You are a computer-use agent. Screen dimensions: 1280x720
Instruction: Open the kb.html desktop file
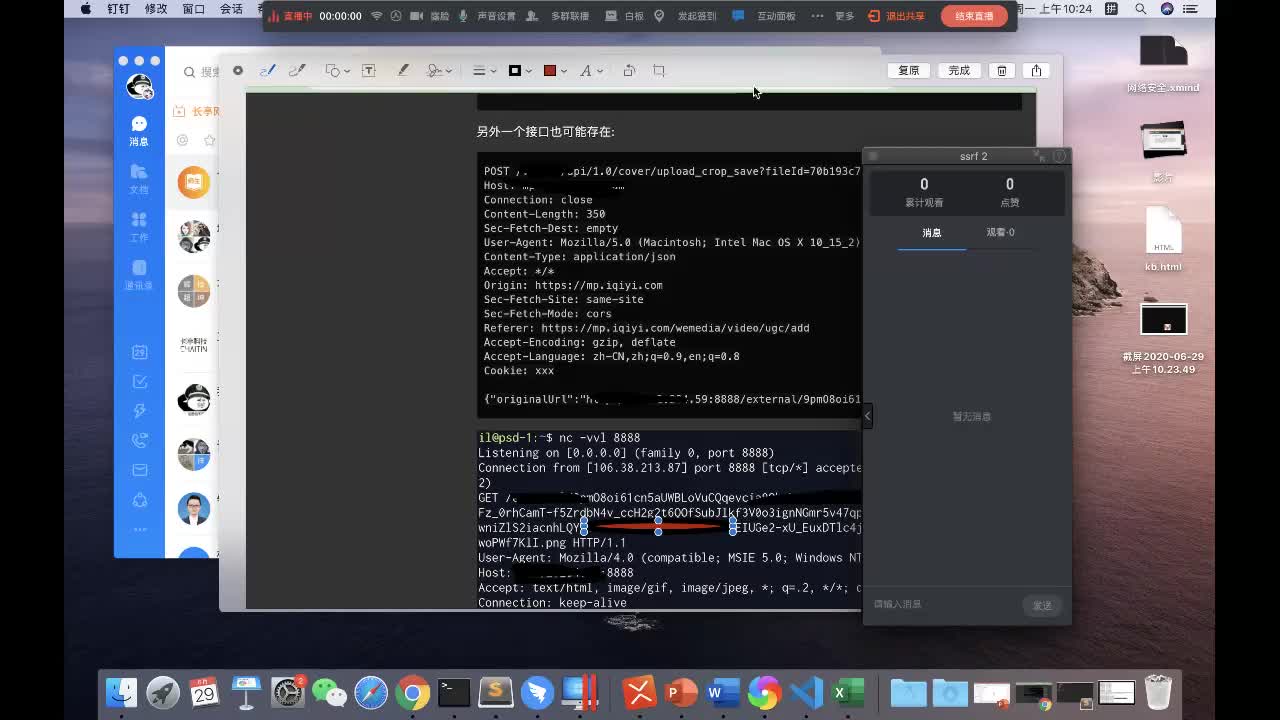(1164, 239)
